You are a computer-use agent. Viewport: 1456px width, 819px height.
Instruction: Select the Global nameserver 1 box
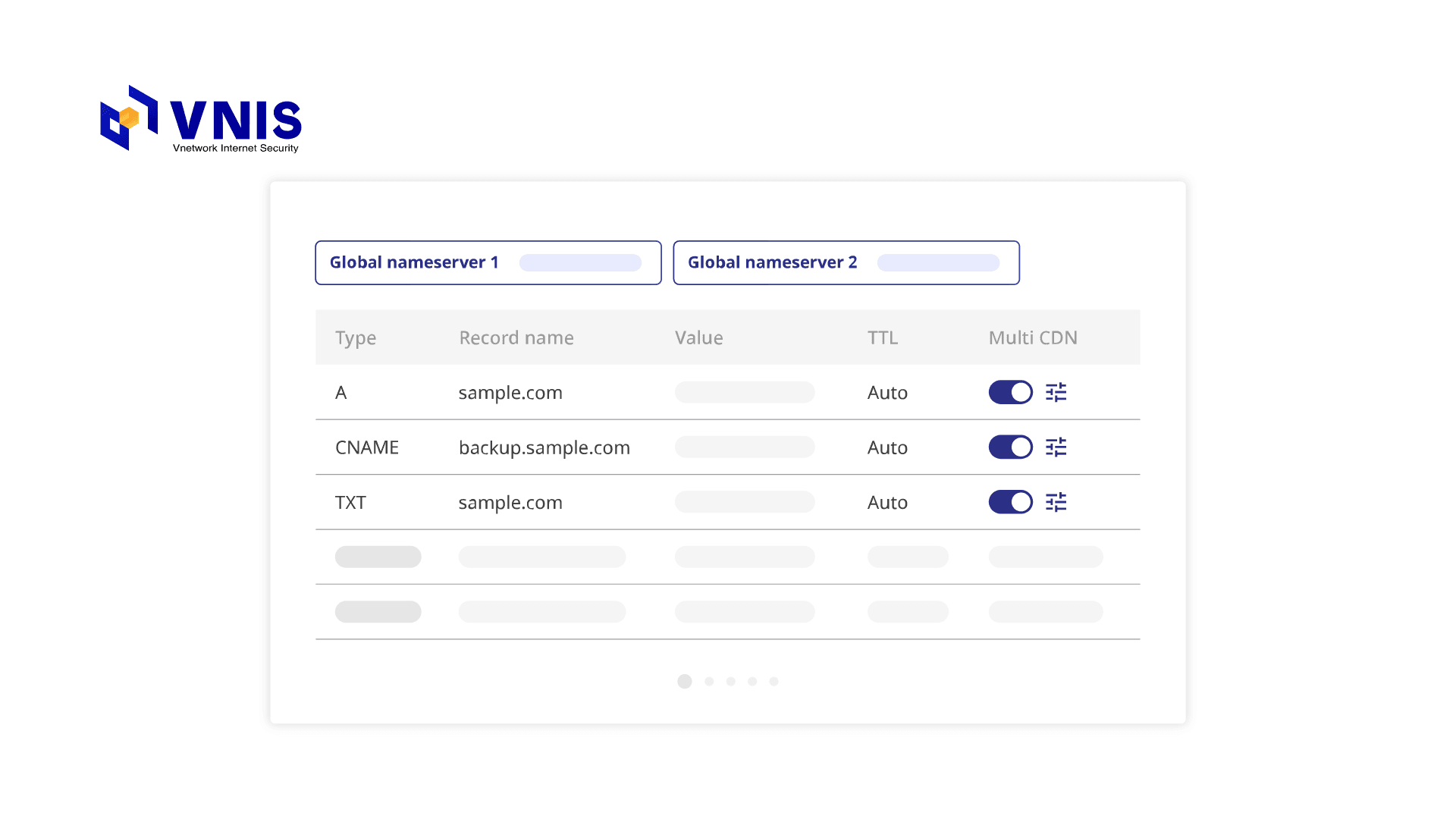click(488, 262)
